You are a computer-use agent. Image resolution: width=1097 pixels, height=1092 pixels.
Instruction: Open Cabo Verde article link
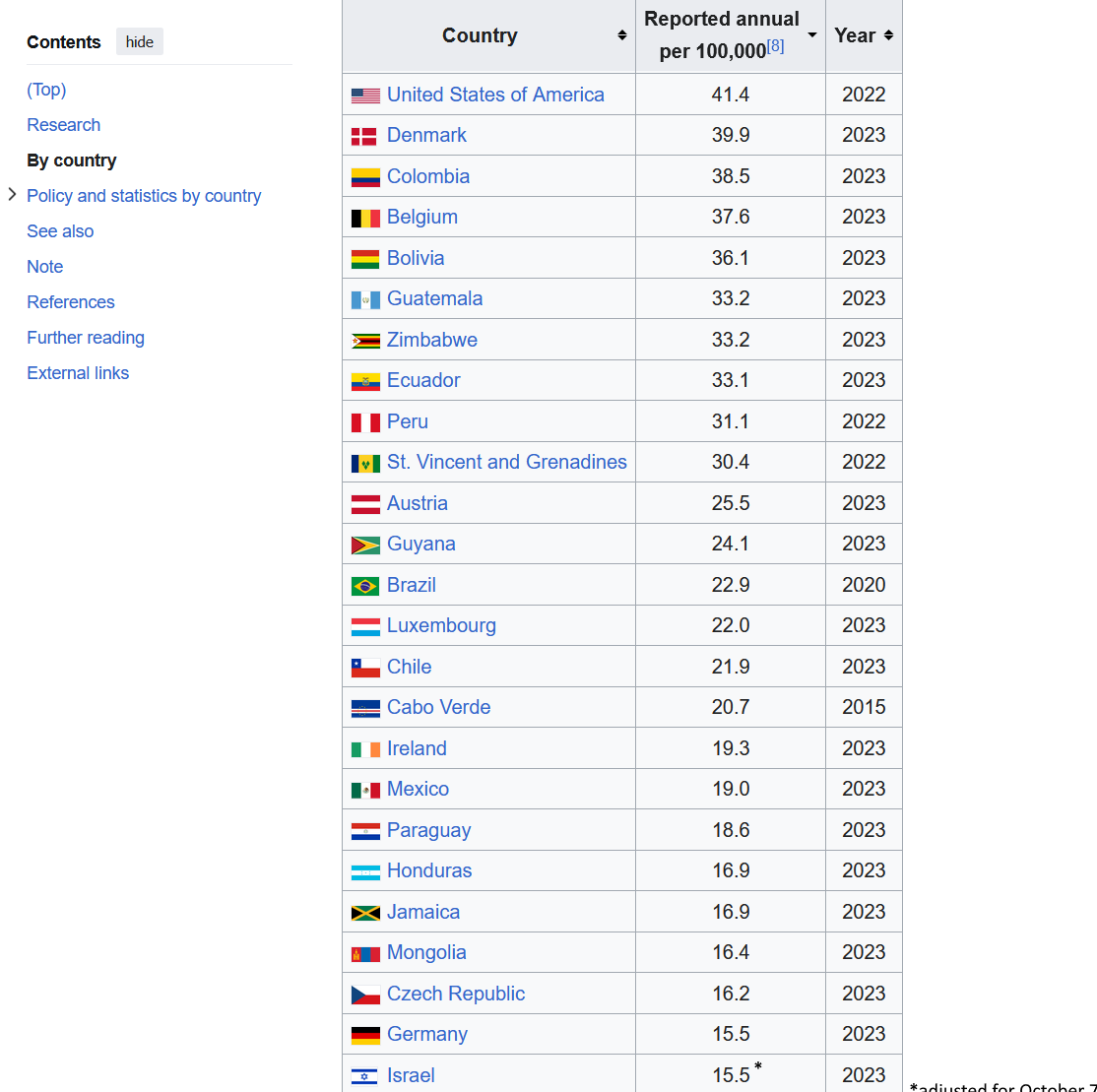(x=438, y=707)
